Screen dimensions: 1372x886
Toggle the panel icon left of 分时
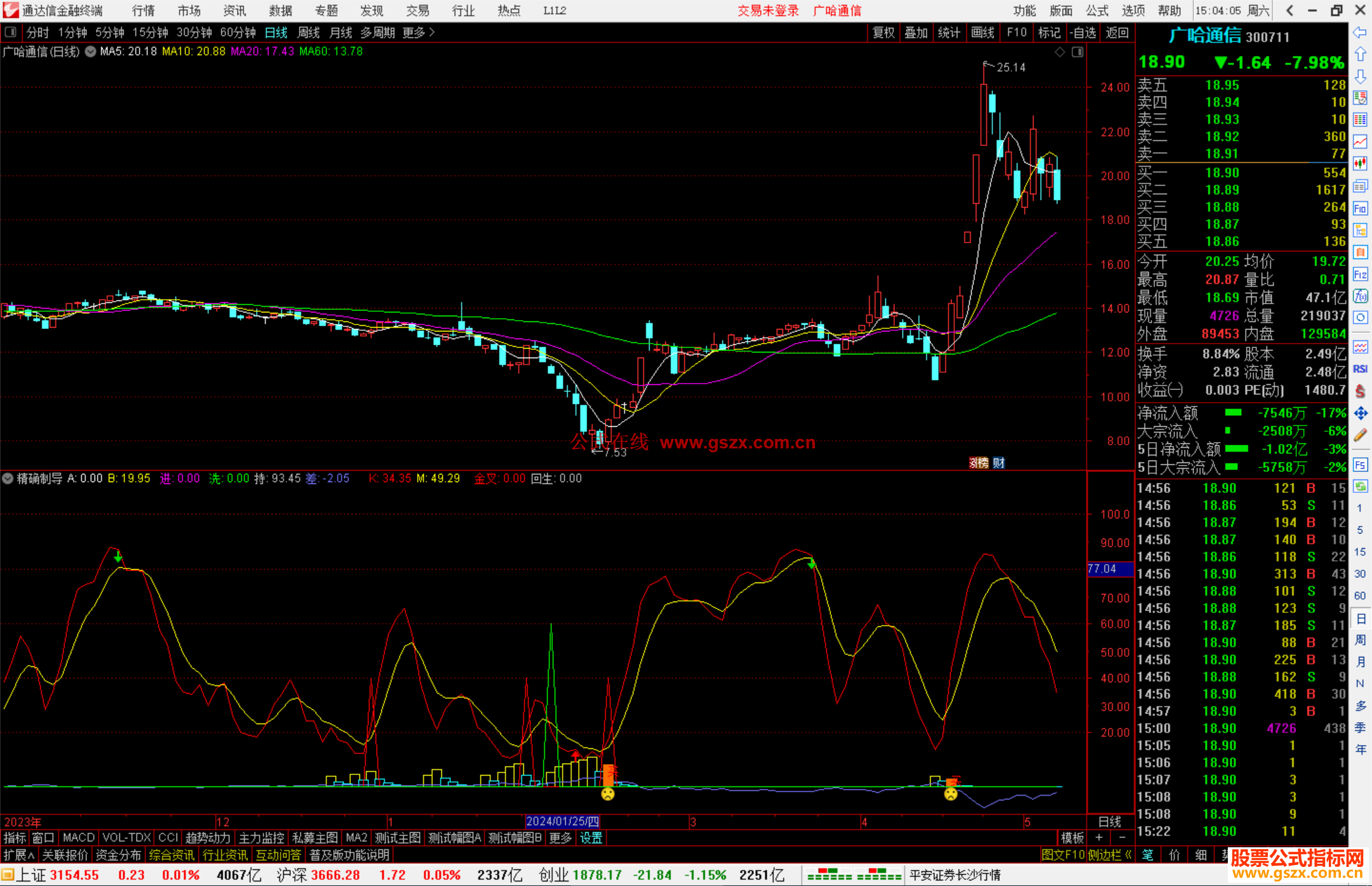10,32
